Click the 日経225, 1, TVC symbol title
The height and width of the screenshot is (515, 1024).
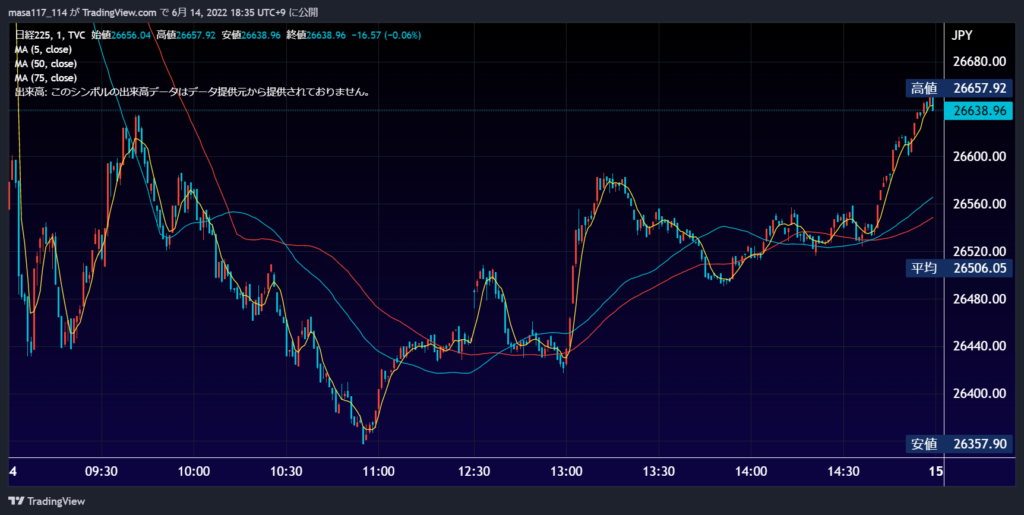[x=50, y=35]
